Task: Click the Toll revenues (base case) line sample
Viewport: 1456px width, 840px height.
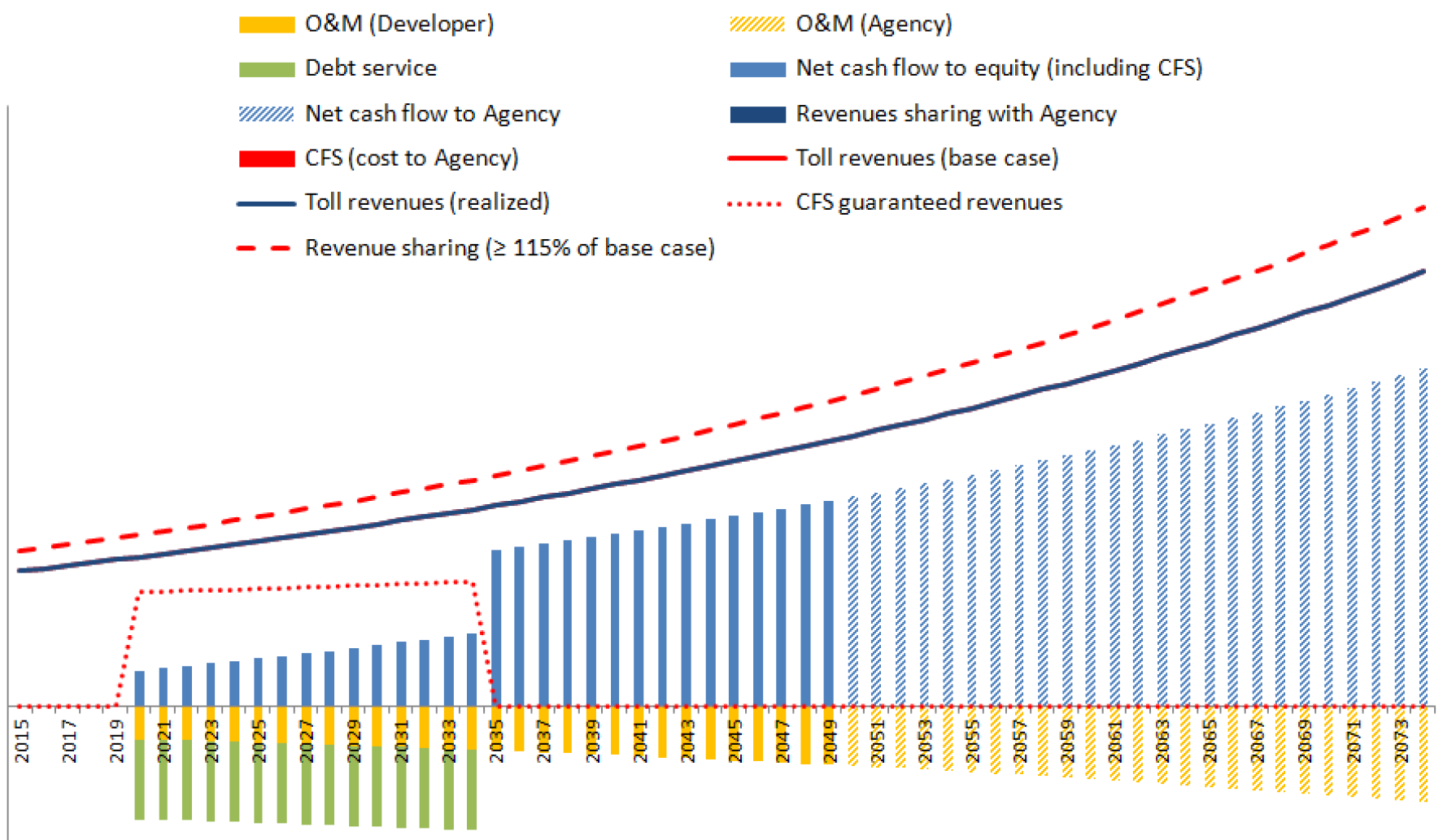Action: click(757, 159)
